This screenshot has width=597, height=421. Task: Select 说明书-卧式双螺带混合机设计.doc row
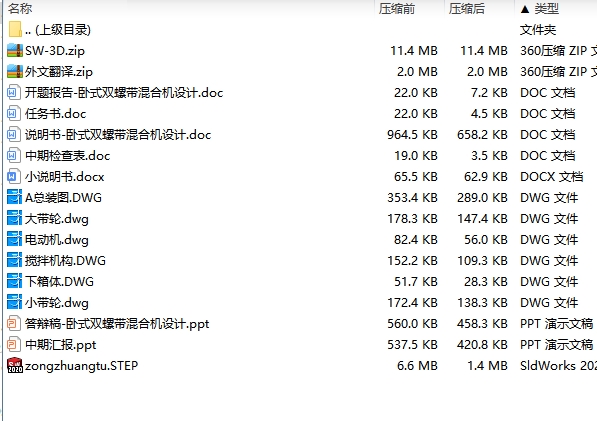pos(300,135)
